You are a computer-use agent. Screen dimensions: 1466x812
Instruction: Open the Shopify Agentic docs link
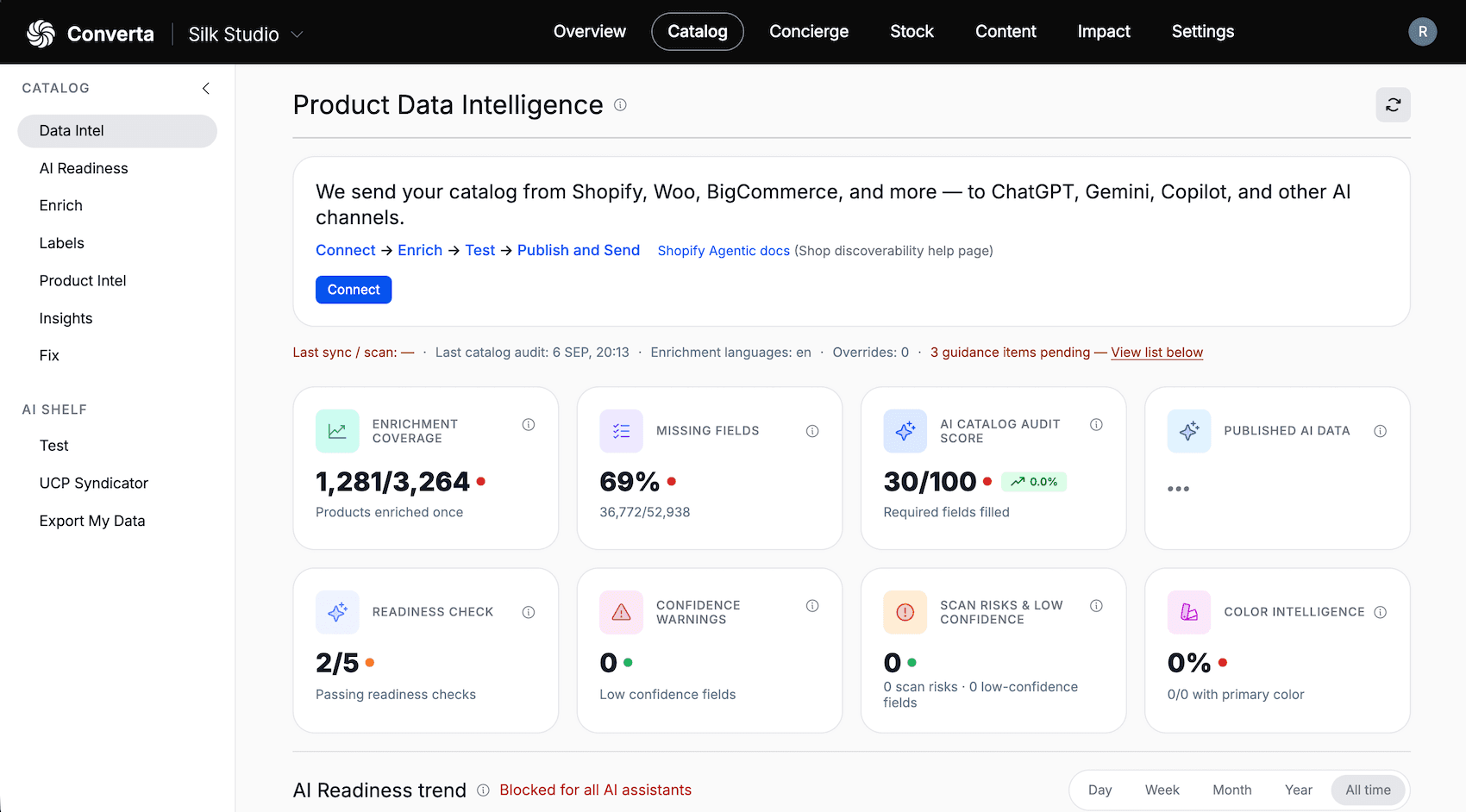[724, 251]
